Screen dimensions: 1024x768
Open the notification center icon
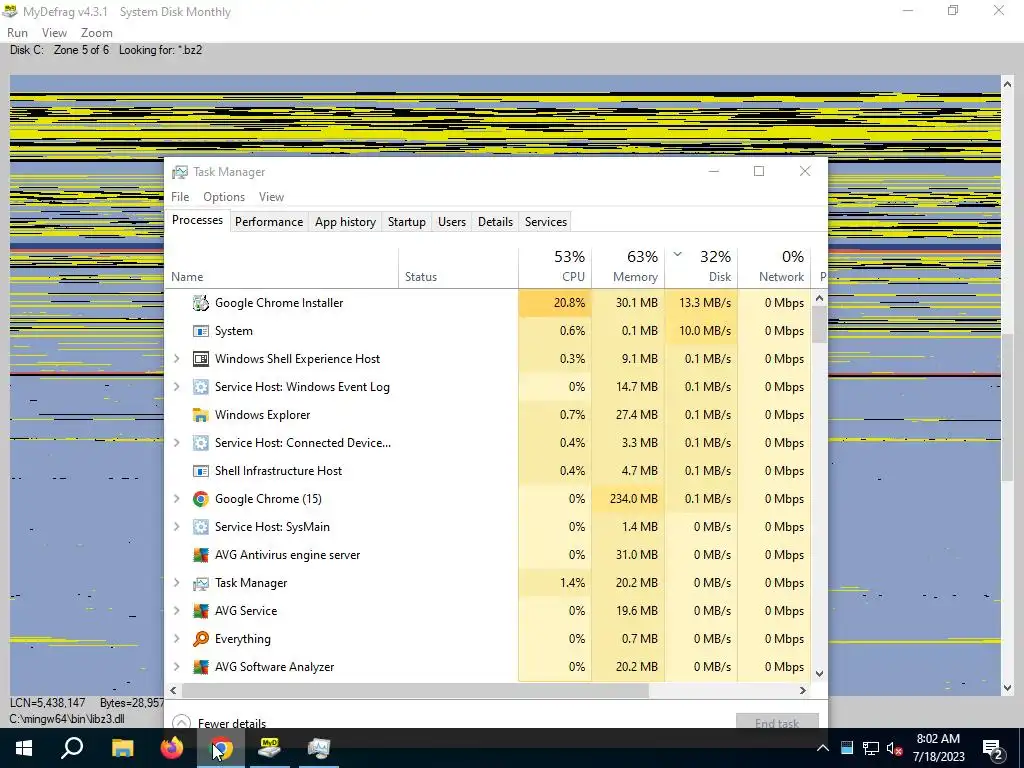[x=993, y=748]
